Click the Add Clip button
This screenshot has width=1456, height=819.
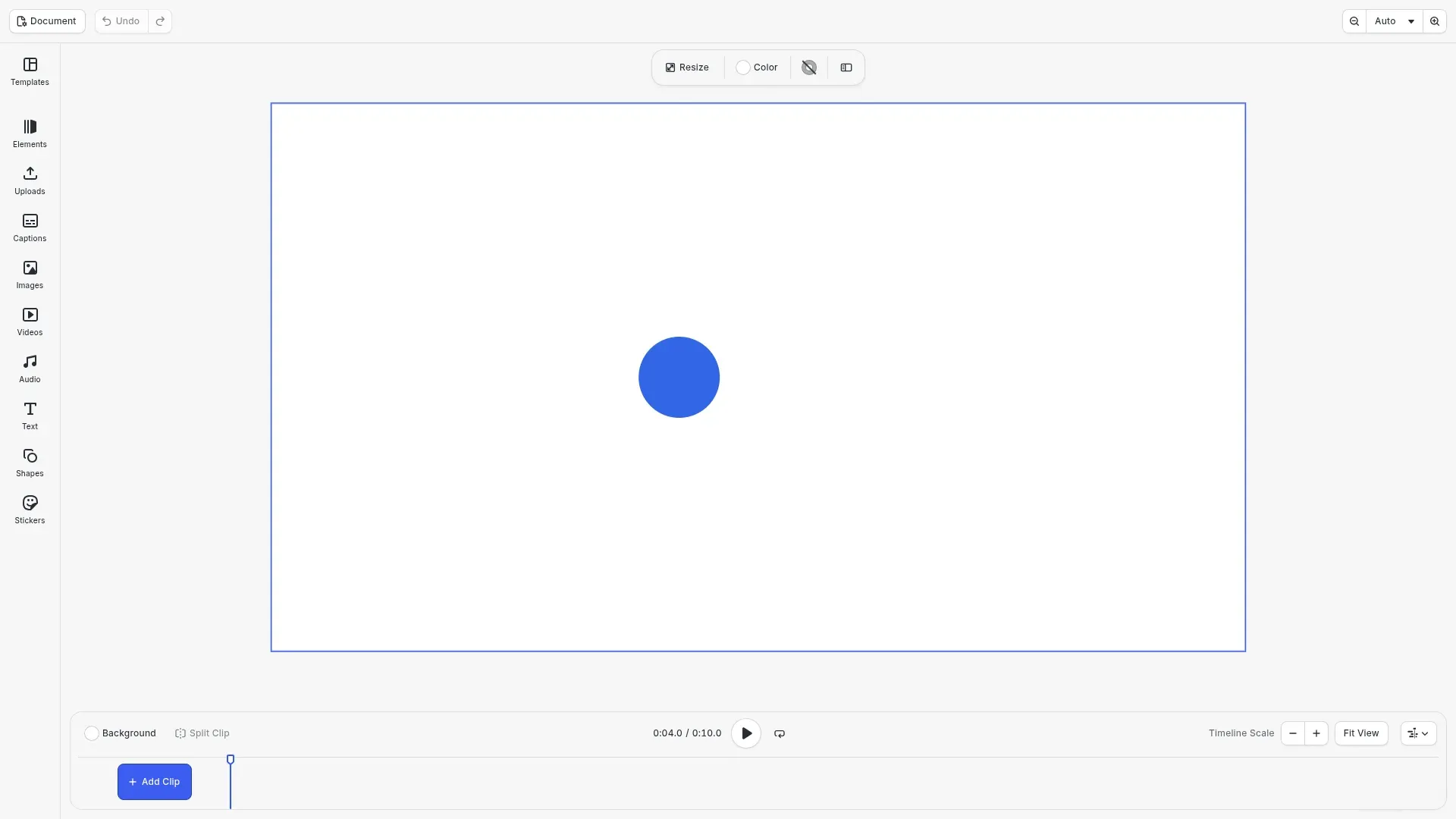[155, 782]
